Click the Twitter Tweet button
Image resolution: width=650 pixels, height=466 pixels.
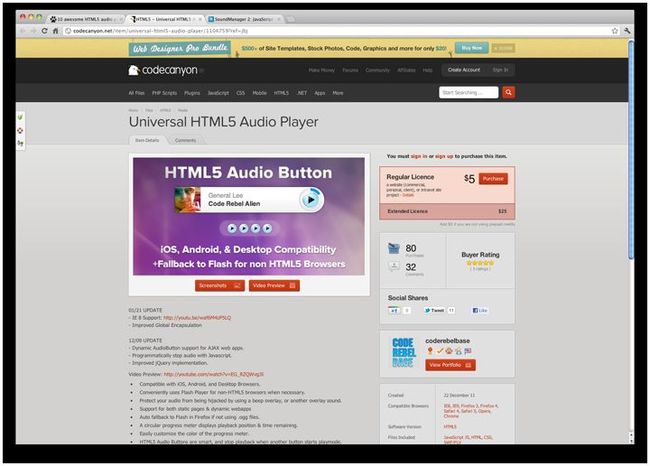coord(434,310)
